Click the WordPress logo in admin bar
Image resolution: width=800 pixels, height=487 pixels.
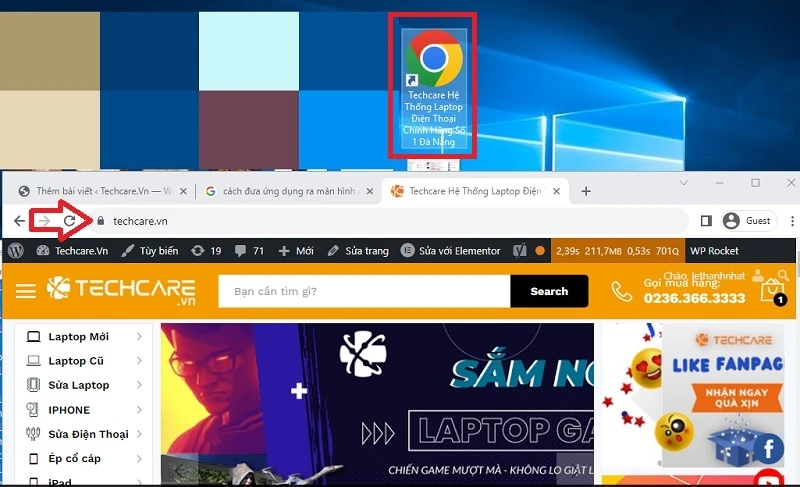16,251
